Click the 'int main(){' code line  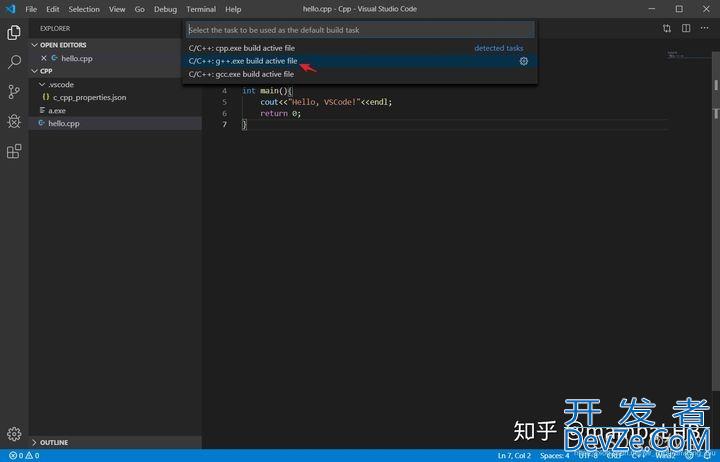coord(267,91)
